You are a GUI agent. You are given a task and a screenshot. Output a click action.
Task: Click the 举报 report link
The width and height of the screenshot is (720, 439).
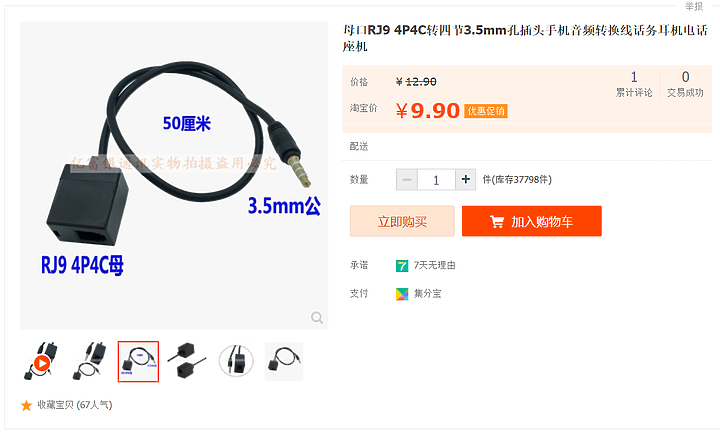coord(694,6)
